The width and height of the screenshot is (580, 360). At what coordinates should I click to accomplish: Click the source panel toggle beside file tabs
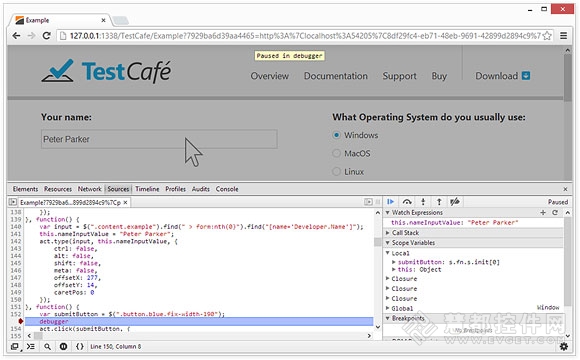point(368,202)
